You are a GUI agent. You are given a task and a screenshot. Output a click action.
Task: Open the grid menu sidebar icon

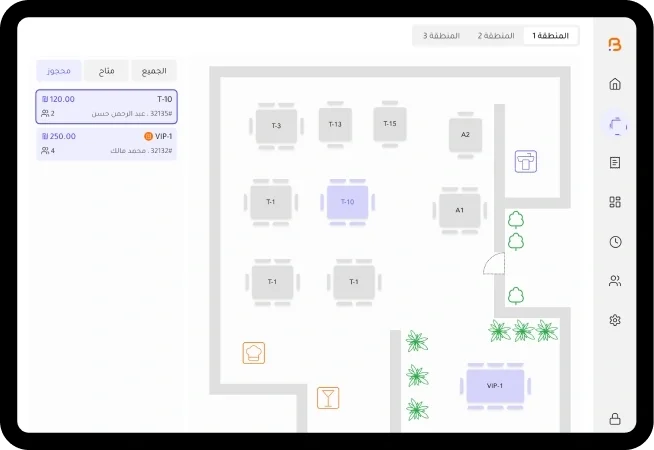(x=615, y=202)
